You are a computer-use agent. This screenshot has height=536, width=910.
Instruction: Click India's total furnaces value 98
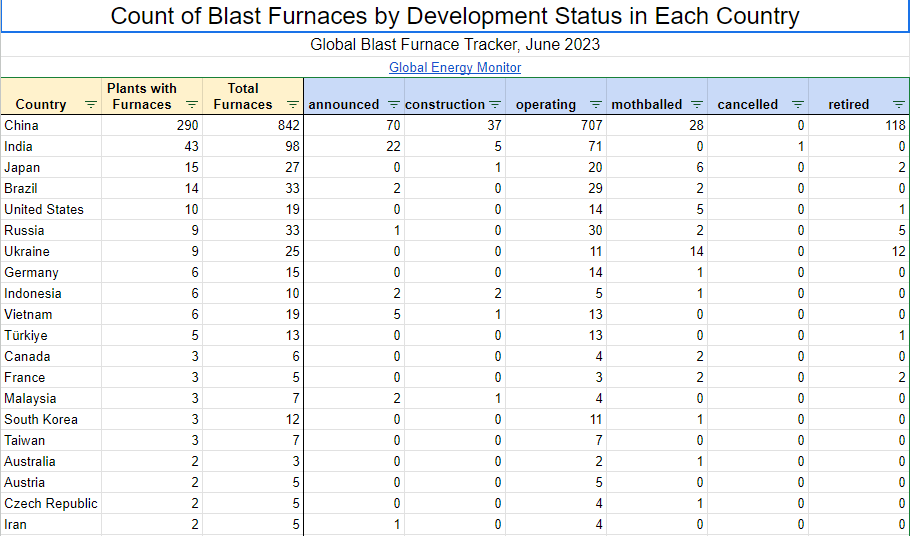[292, 146]
